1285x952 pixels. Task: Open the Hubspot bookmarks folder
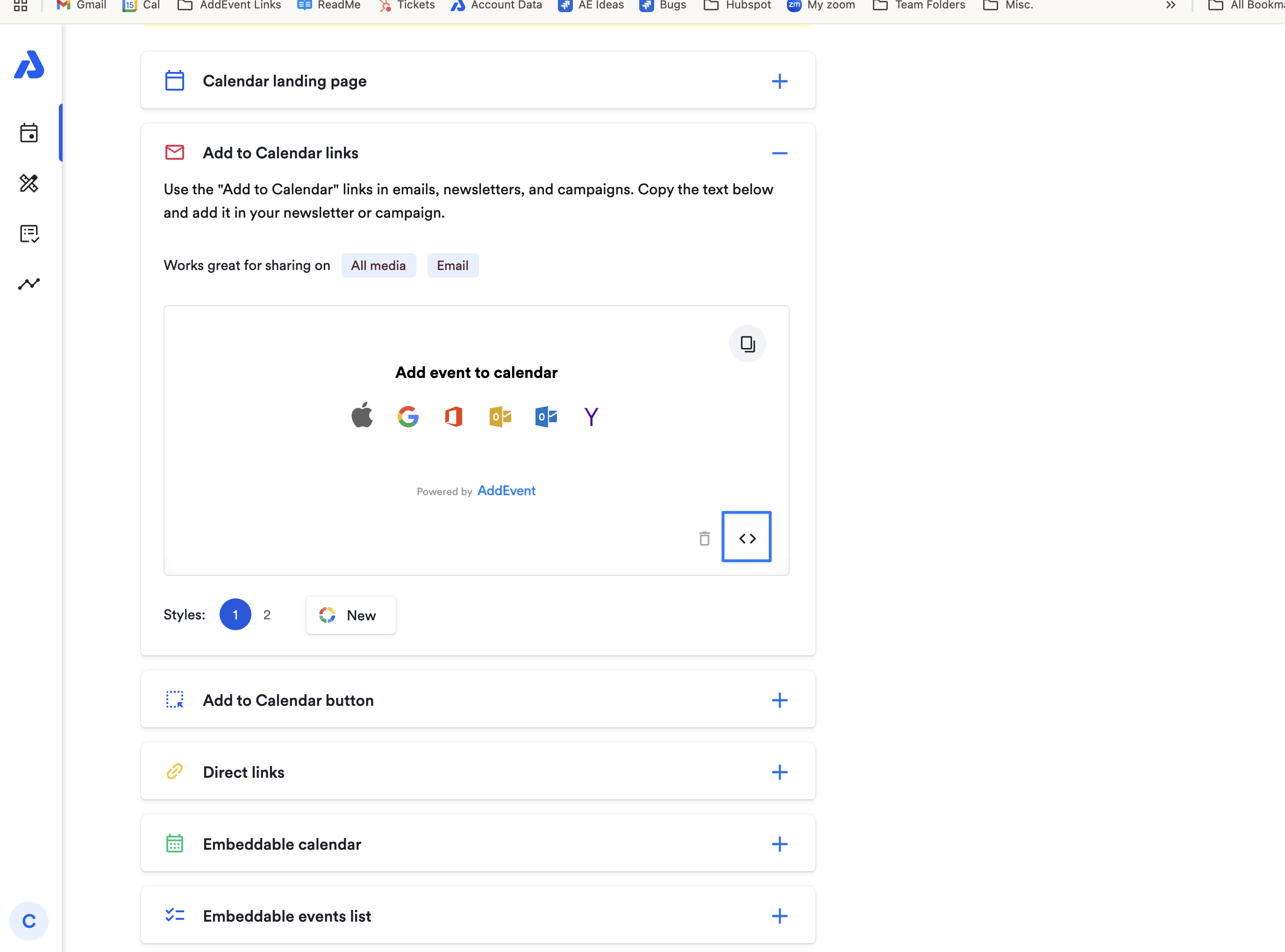pos(738,5)
